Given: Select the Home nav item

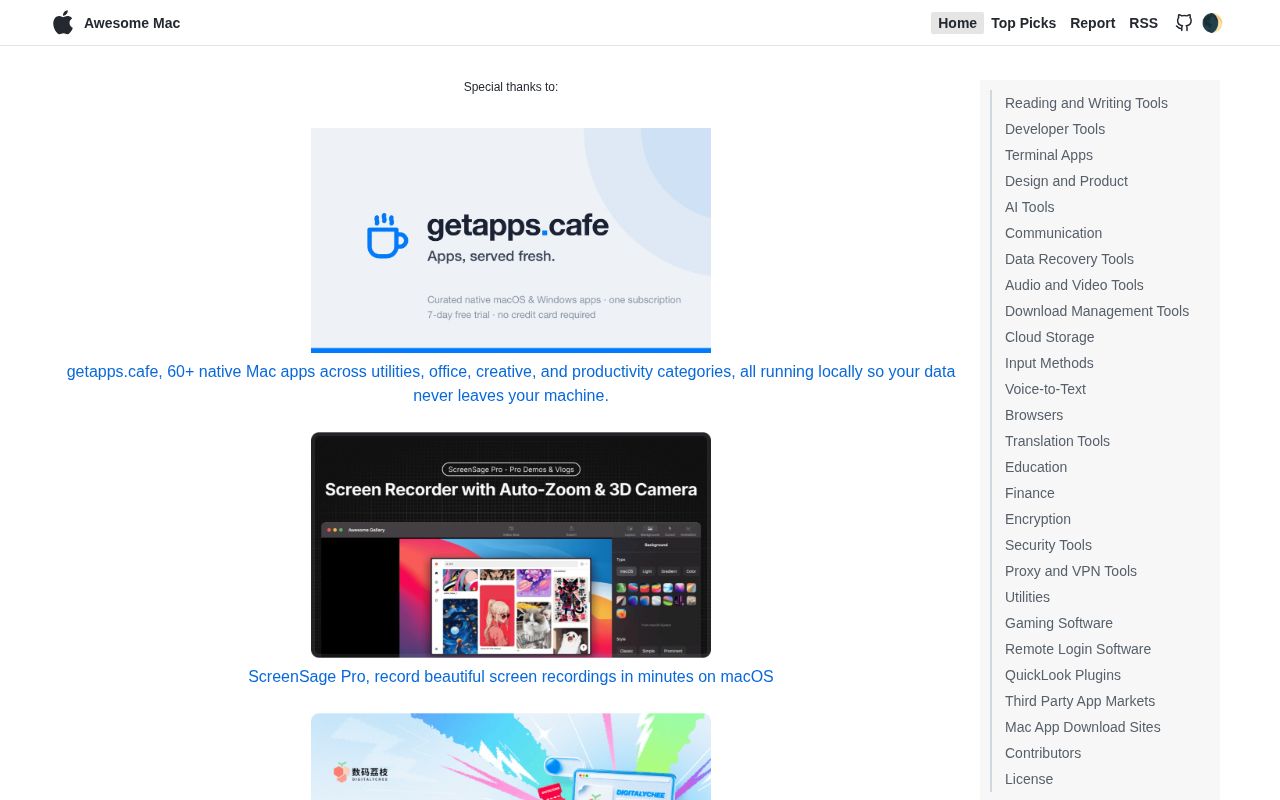Looking at the screenshot, I should 957,23.
